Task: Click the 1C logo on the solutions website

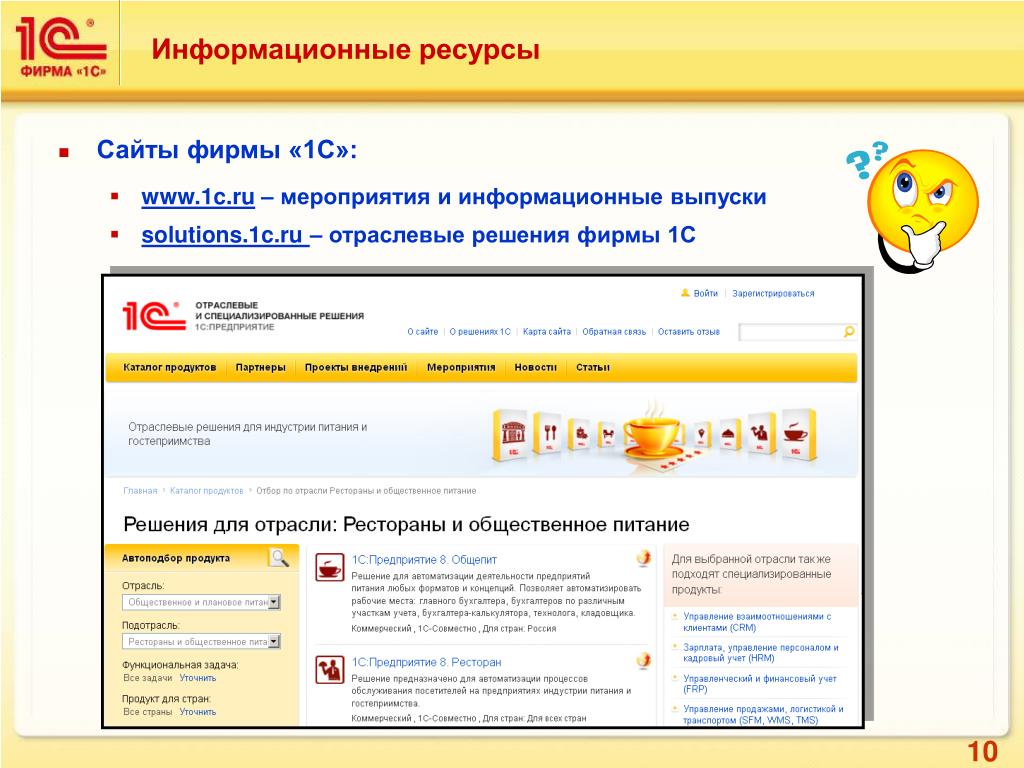Action: pyautogui.click(x=153, y=316)
